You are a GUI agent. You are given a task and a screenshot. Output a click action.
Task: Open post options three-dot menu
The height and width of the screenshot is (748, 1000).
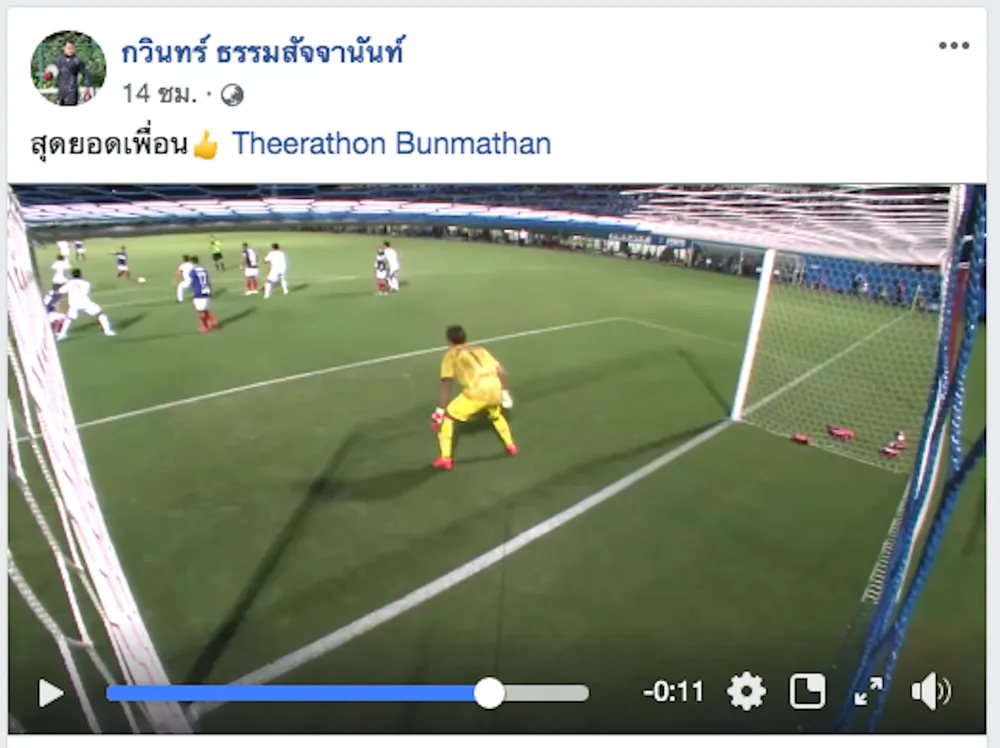click(x=954, y=45)
